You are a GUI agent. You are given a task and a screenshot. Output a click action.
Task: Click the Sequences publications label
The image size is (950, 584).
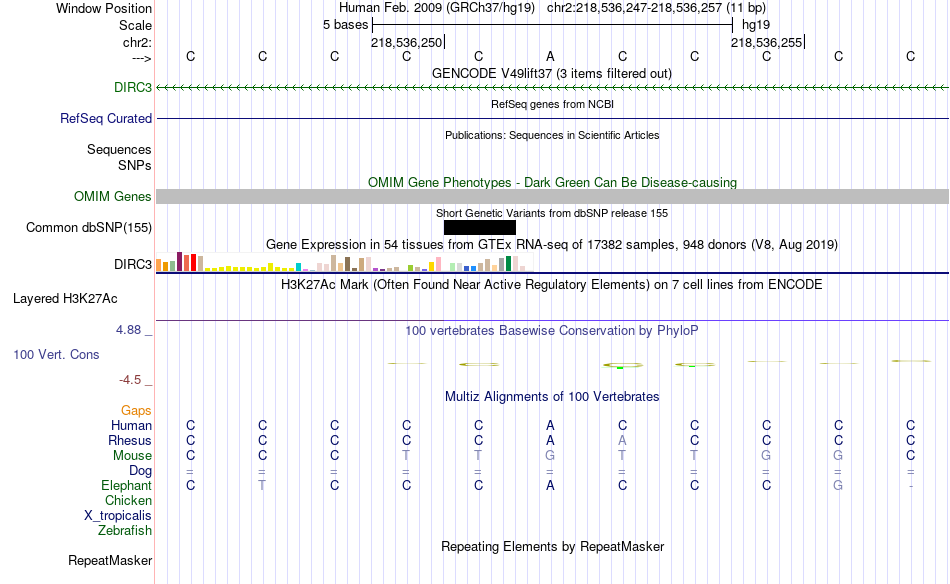click(x=119, y=149)
